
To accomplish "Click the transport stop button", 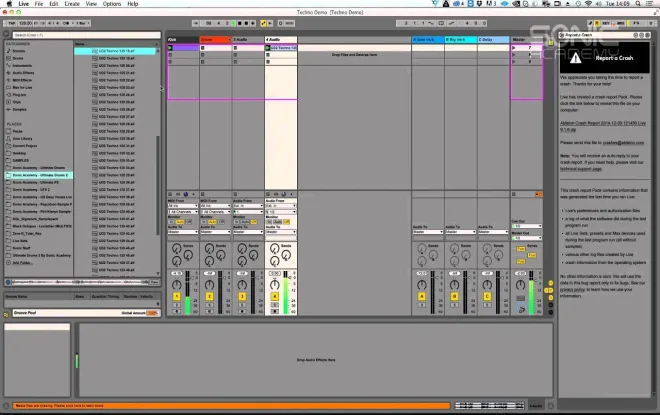I will [x=240, y=23].
